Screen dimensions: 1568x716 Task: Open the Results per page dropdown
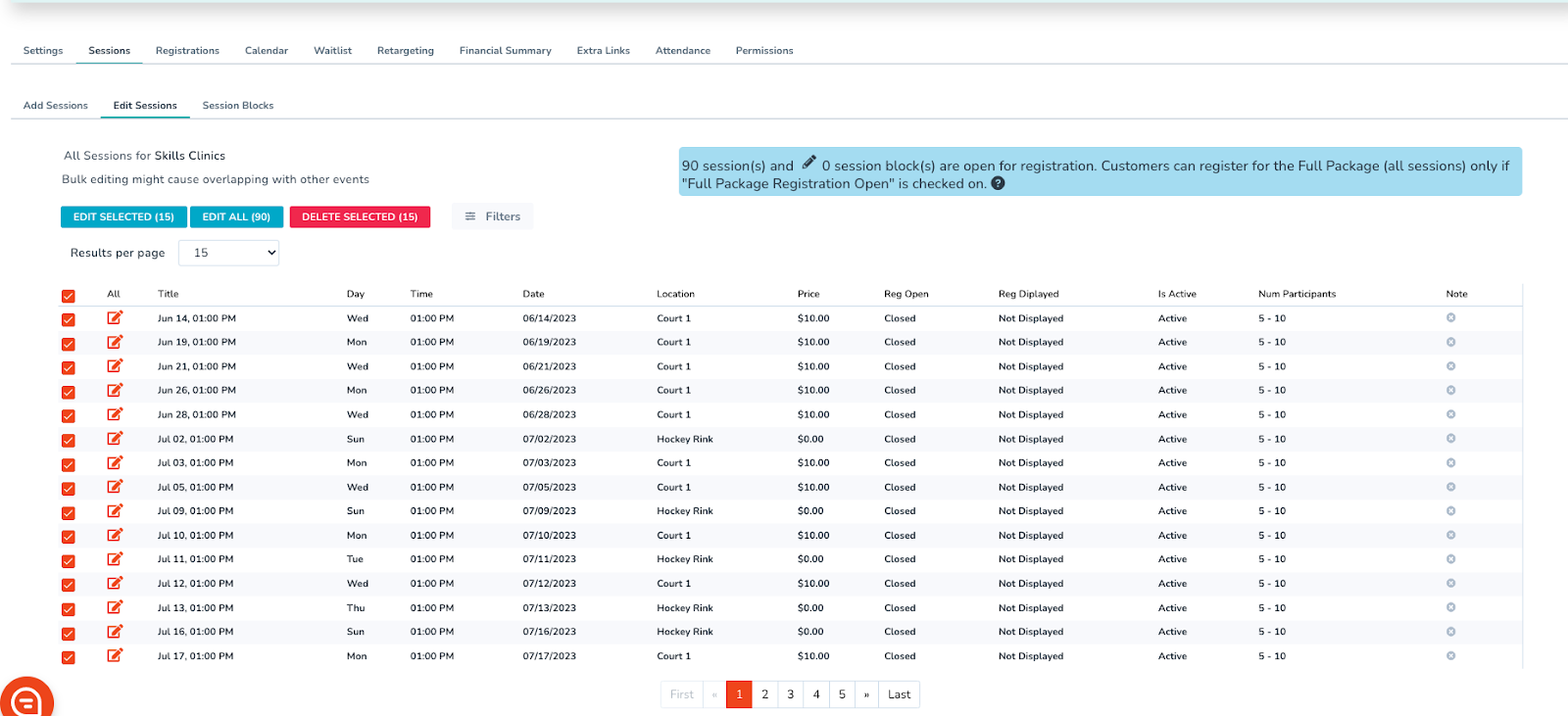click(228, 253)
